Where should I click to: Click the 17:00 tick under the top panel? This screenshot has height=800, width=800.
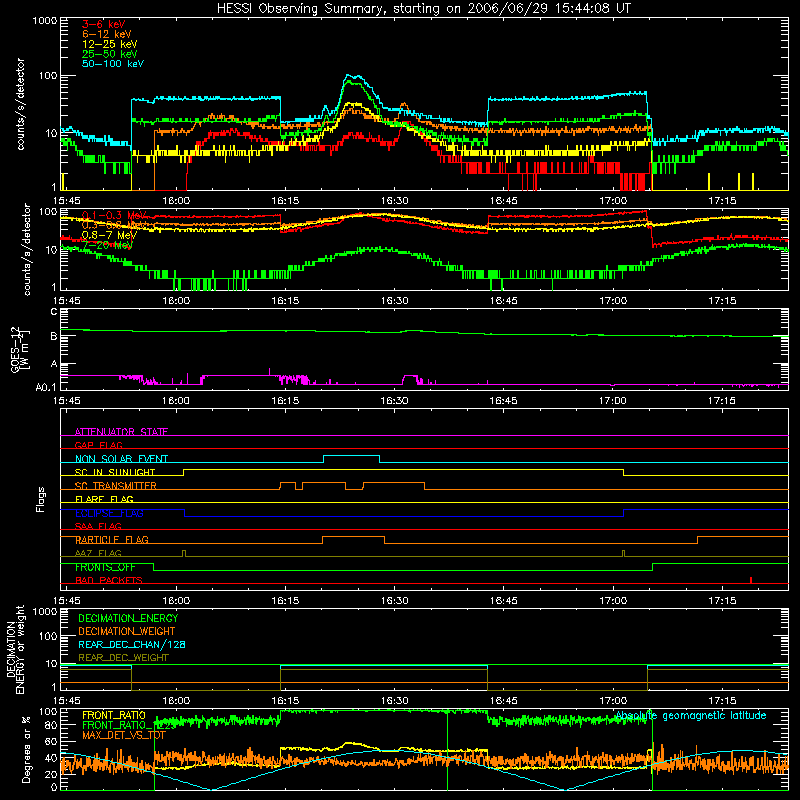pyautogui.click(x=613, y=201)
